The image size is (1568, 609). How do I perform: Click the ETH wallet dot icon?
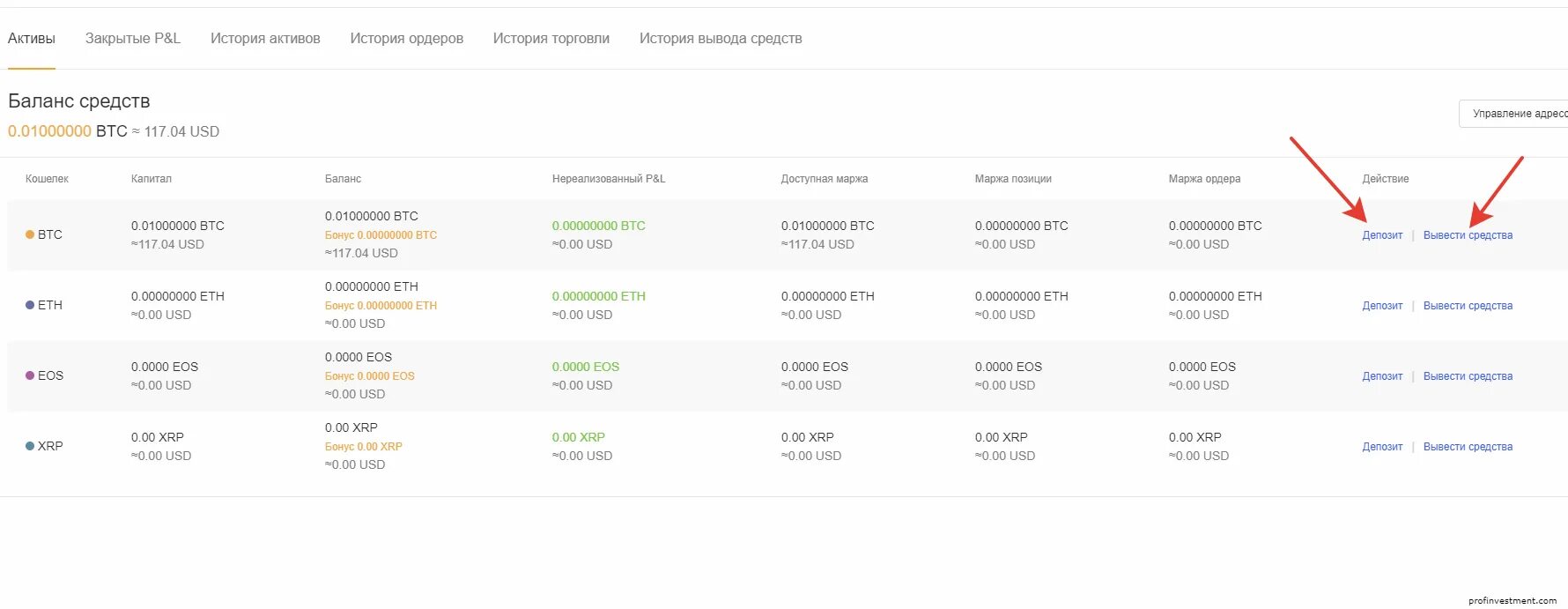point(30,305)
